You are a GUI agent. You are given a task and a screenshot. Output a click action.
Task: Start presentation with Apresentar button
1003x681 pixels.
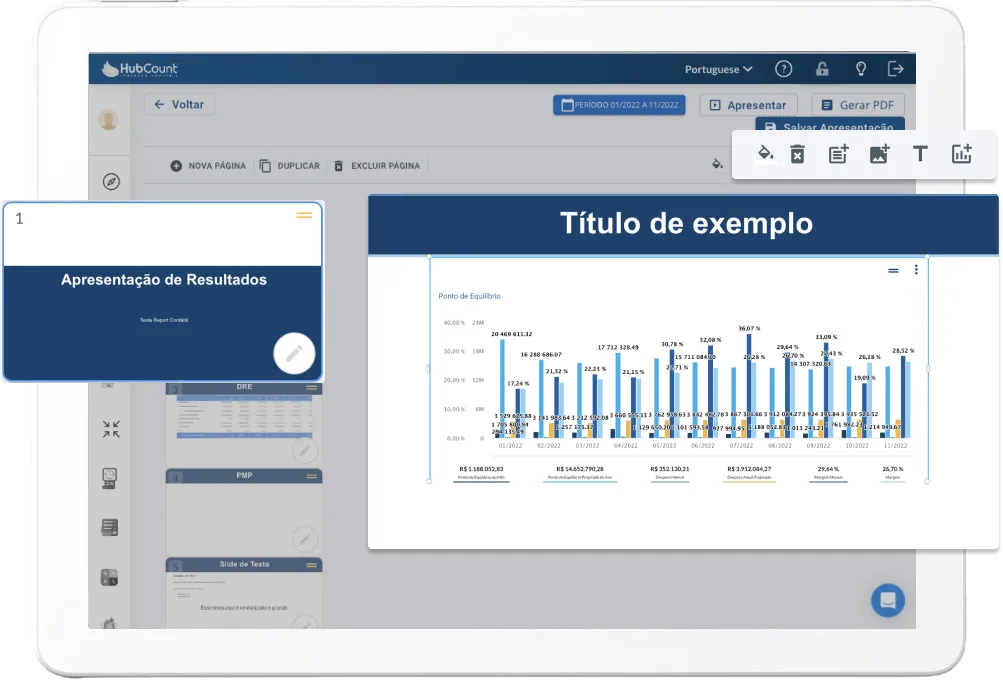(748, 105)
